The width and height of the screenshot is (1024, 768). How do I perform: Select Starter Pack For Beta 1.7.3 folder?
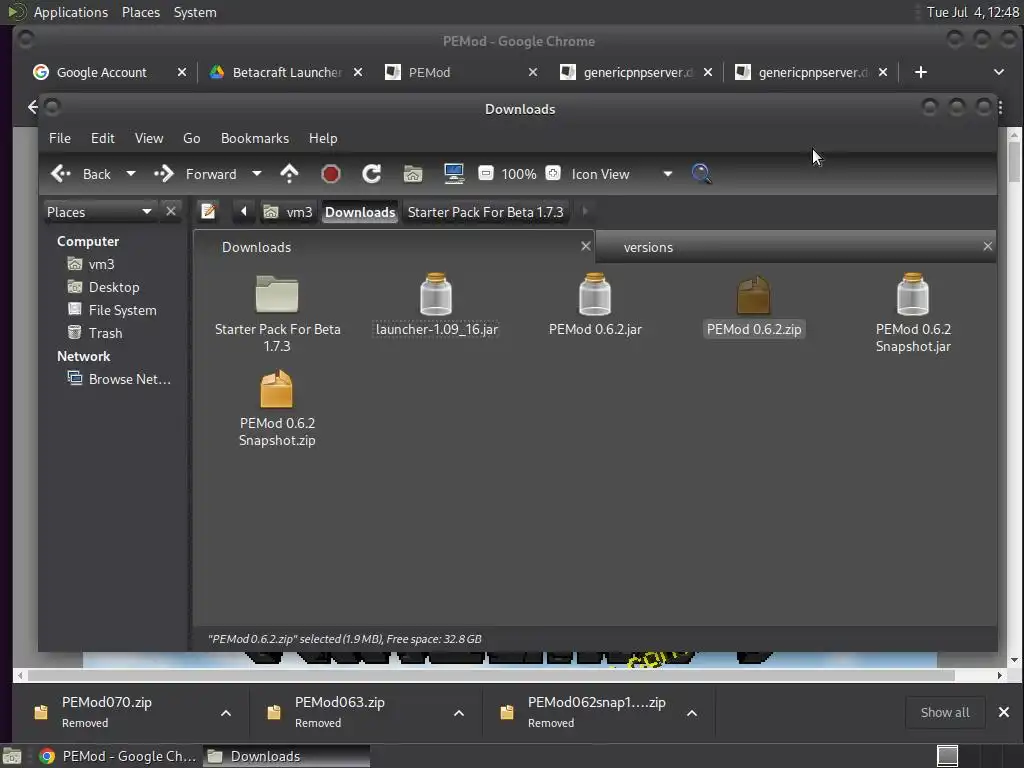(277, 313)
